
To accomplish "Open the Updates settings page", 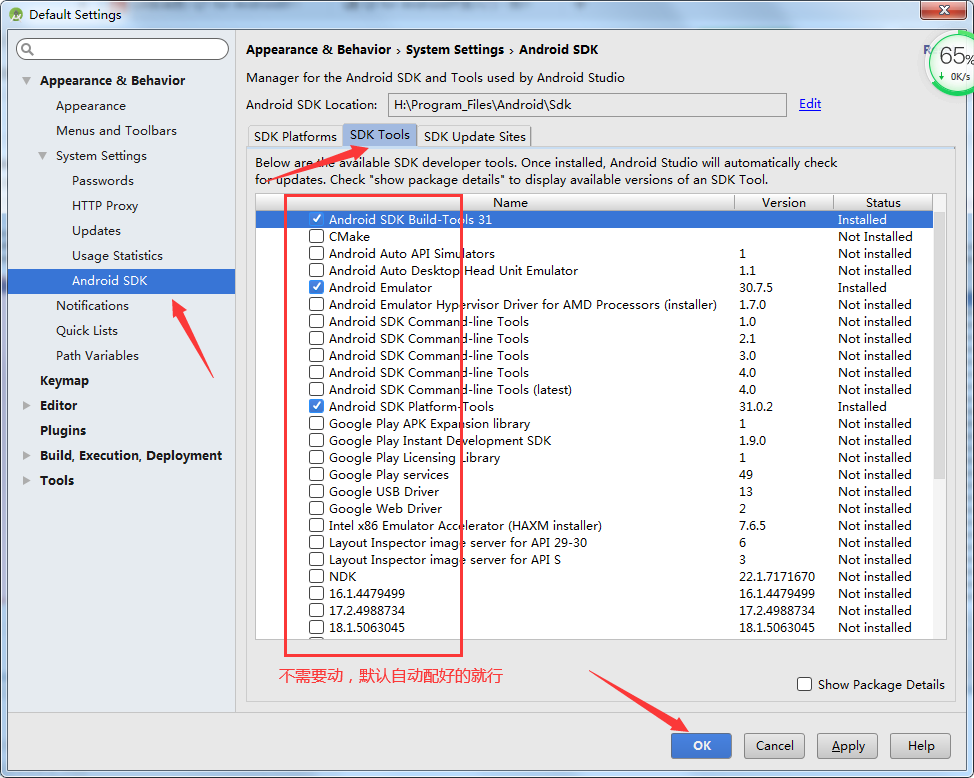I will coord(96,231).
